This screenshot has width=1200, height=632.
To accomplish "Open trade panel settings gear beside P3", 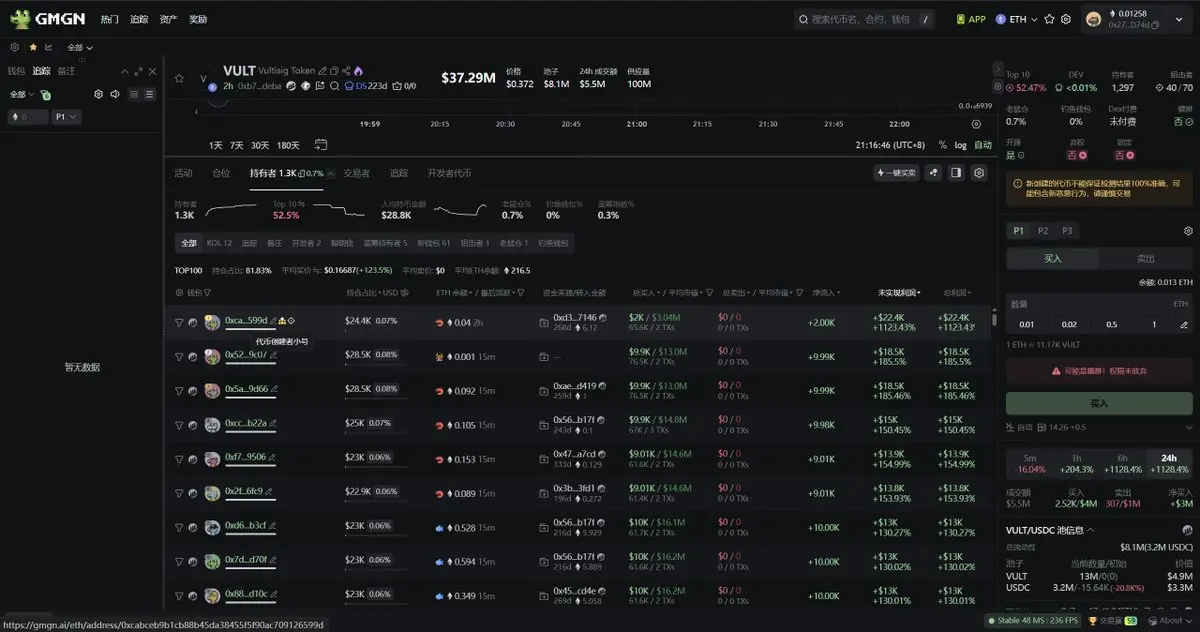I will pos(1188,231).
